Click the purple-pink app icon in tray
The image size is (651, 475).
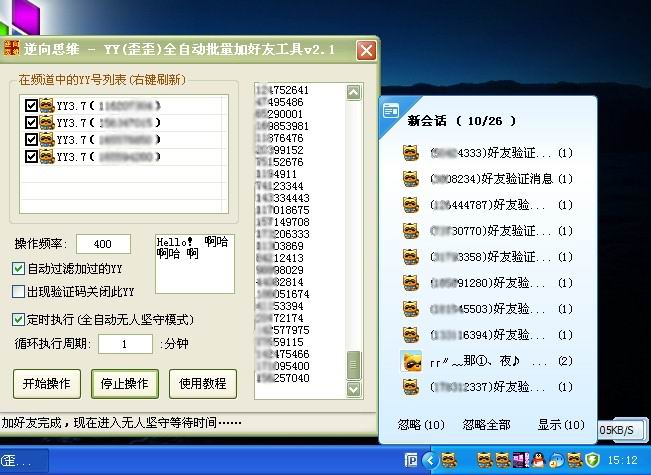coord(521,460)
